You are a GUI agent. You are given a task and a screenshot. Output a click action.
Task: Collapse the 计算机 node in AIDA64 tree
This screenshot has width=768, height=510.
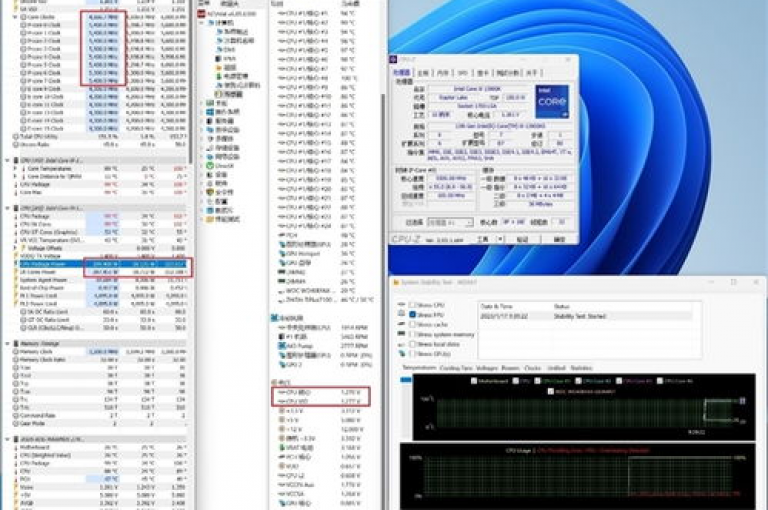pos(202,23)
